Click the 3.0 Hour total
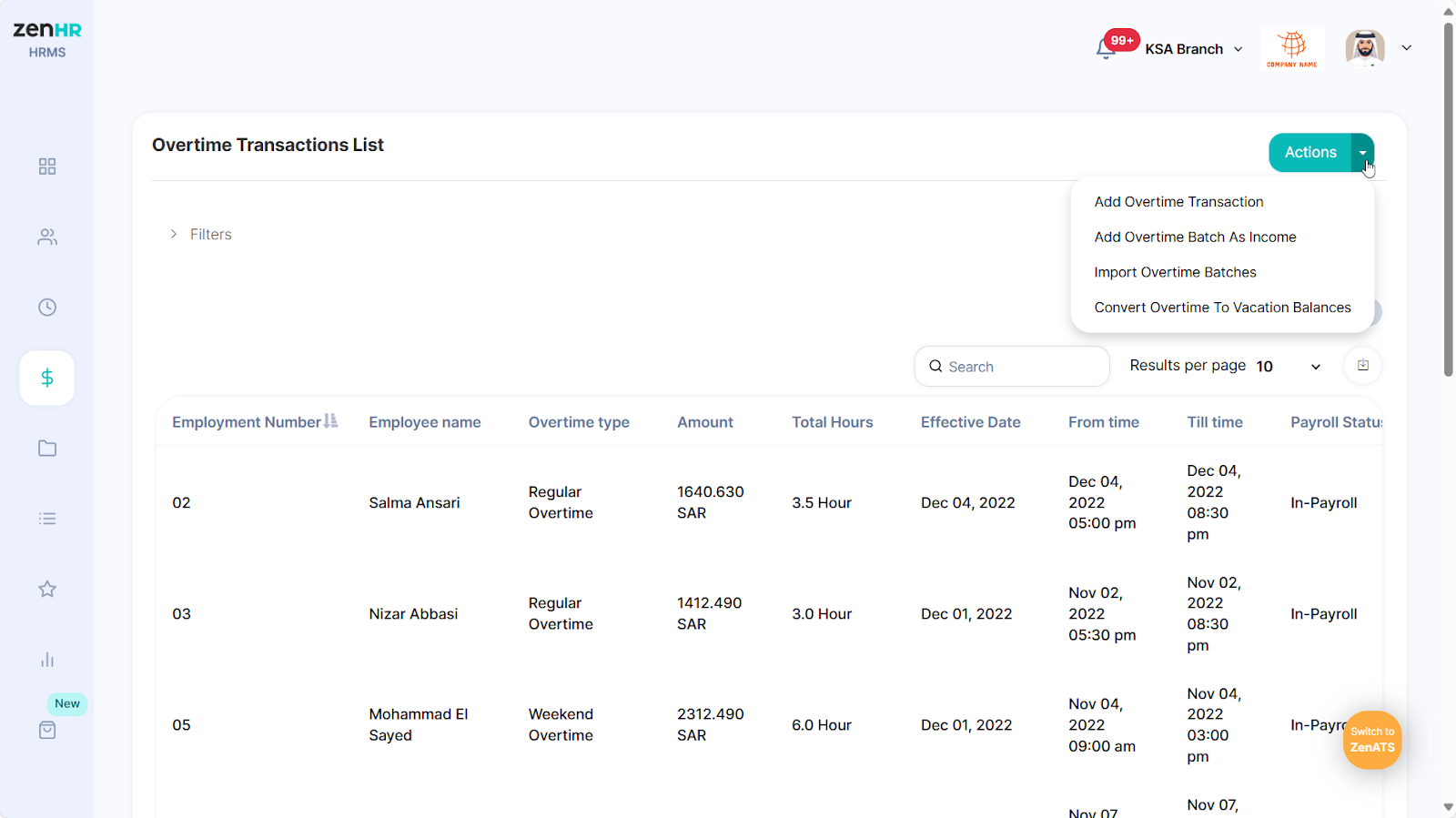 pos(822,614)
